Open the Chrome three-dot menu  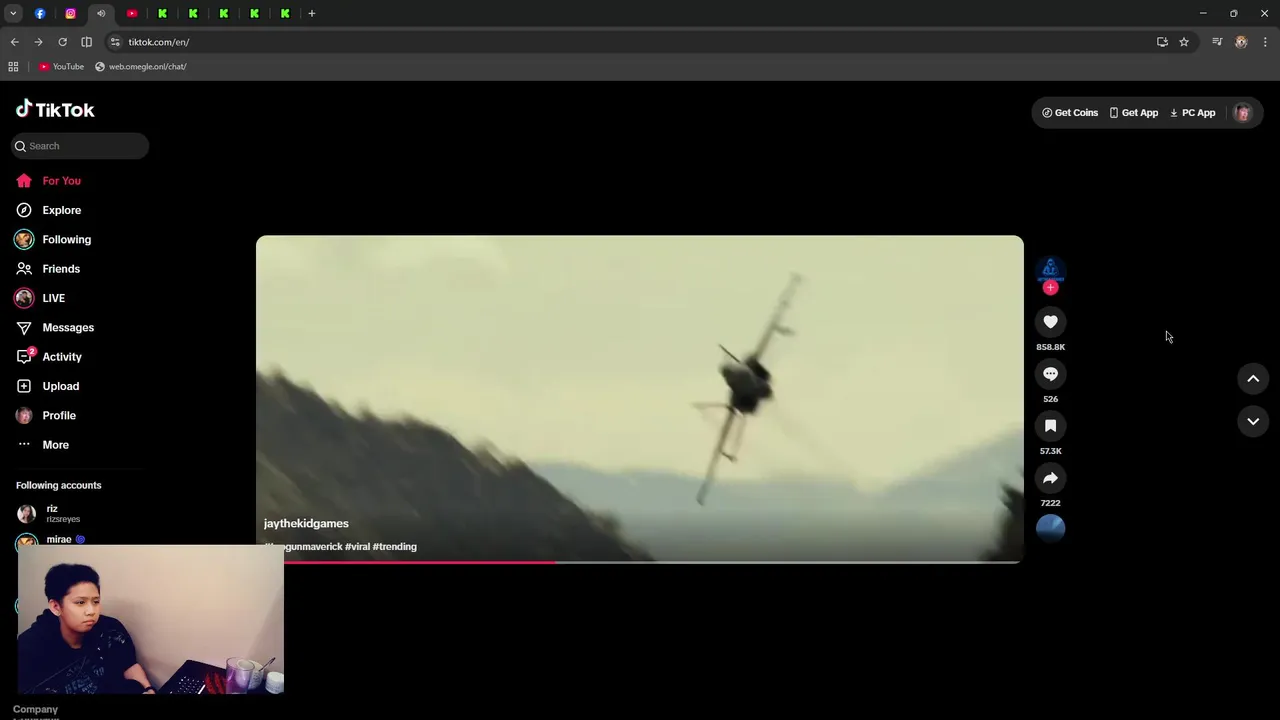tap(1266, 42)
